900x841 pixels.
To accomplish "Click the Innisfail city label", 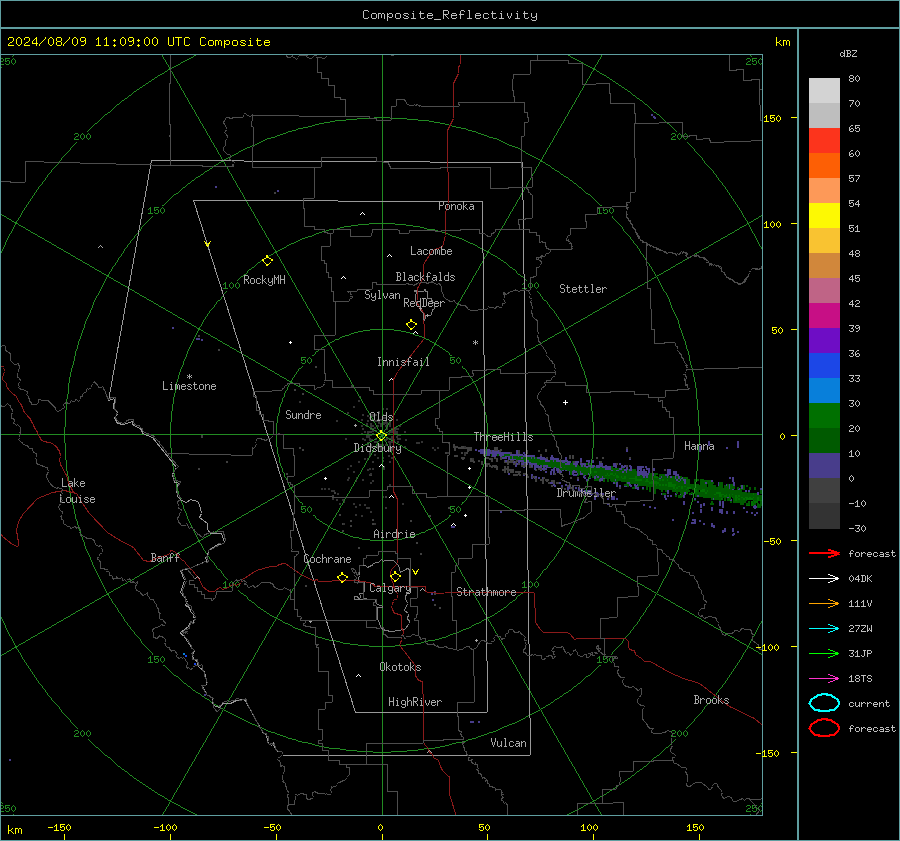I will pyautogui.click(x=403, y=362).
